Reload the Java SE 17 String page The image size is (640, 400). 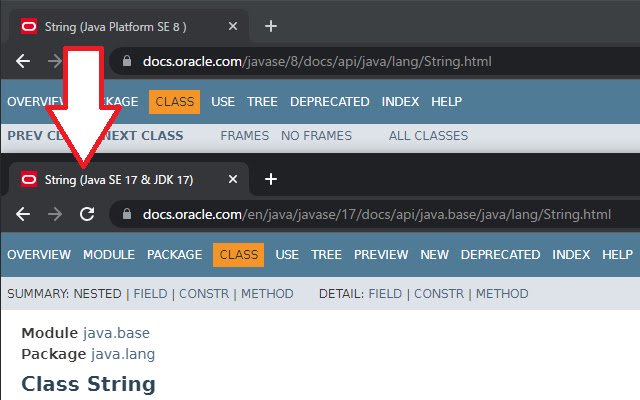pos(87,214)
